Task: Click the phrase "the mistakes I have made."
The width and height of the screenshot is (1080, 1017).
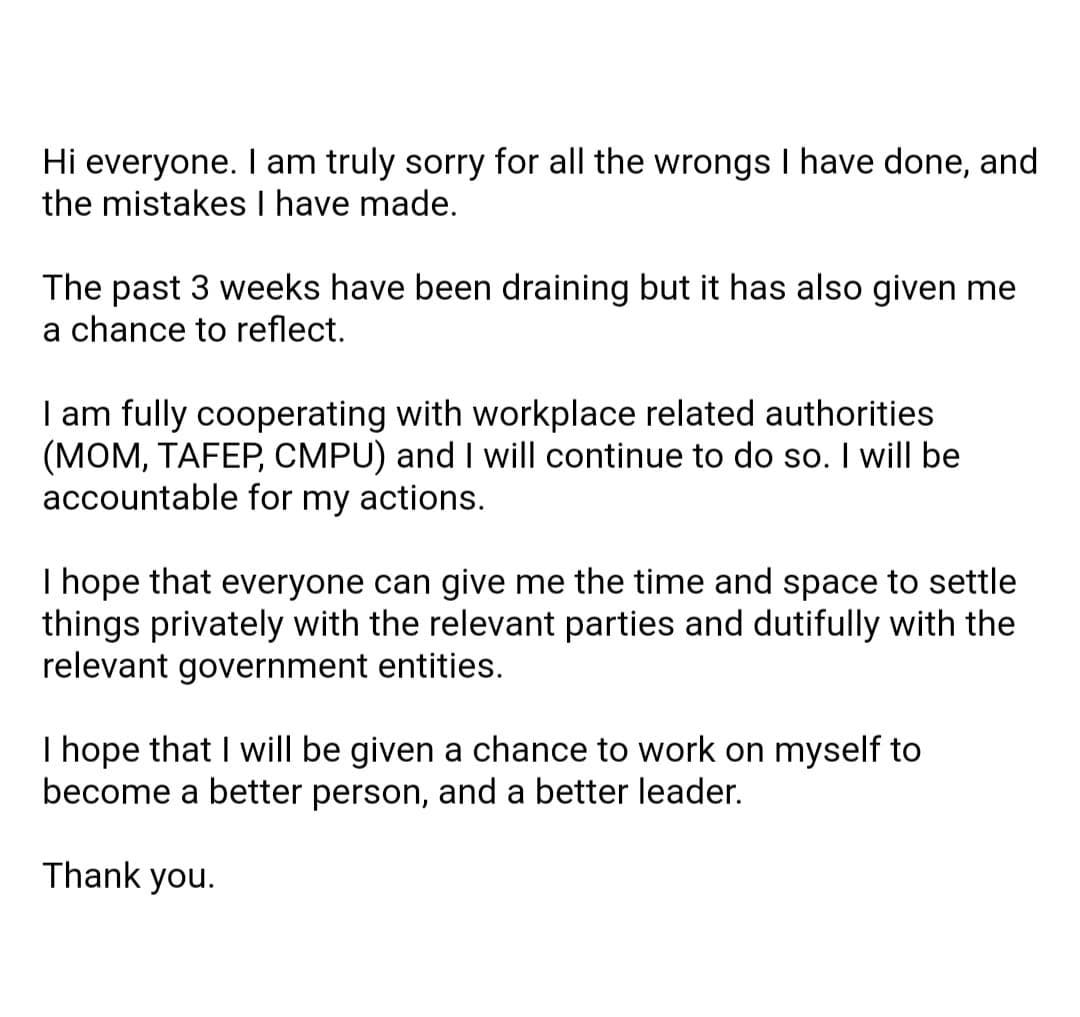Action: (x=249, y=204)
